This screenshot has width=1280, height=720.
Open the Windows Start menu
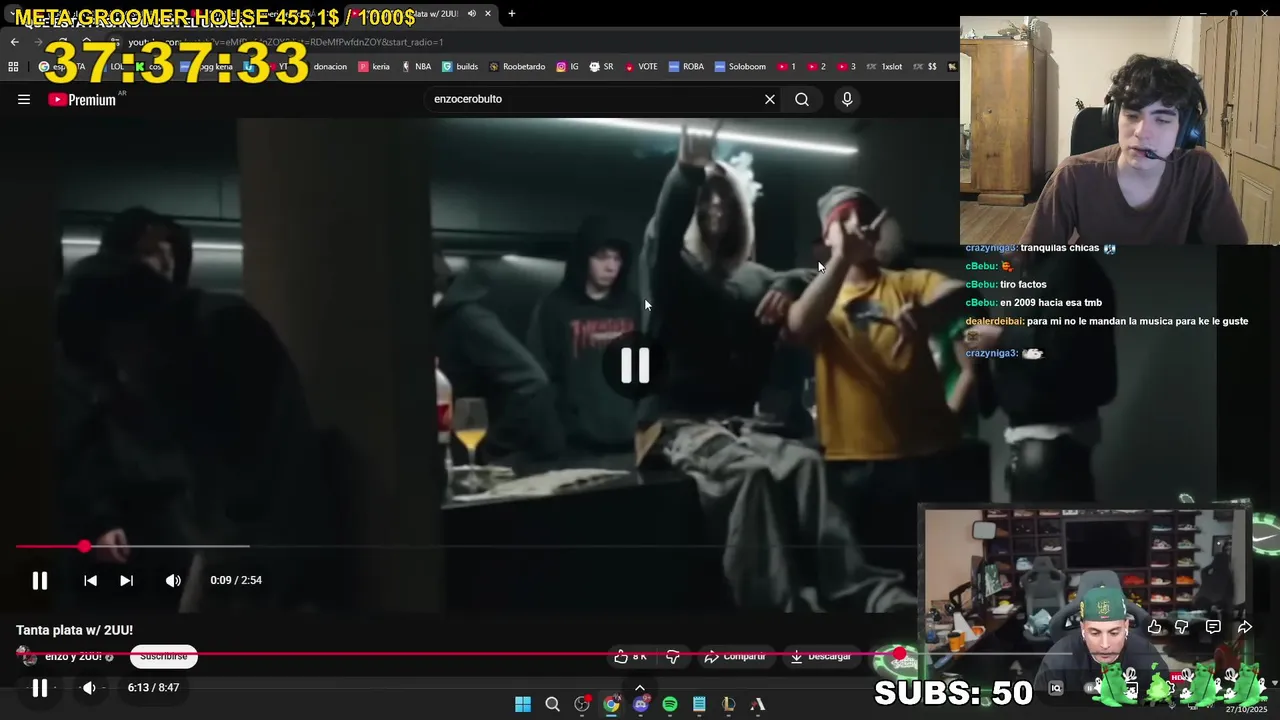click(x=523, y=704)
